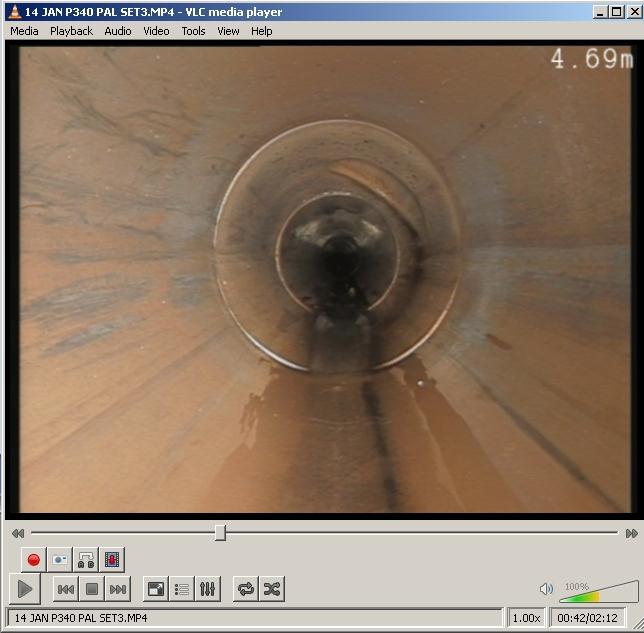Open the Audio menu
Viewport: 644px width, 633px height.
tap(118, 31)
